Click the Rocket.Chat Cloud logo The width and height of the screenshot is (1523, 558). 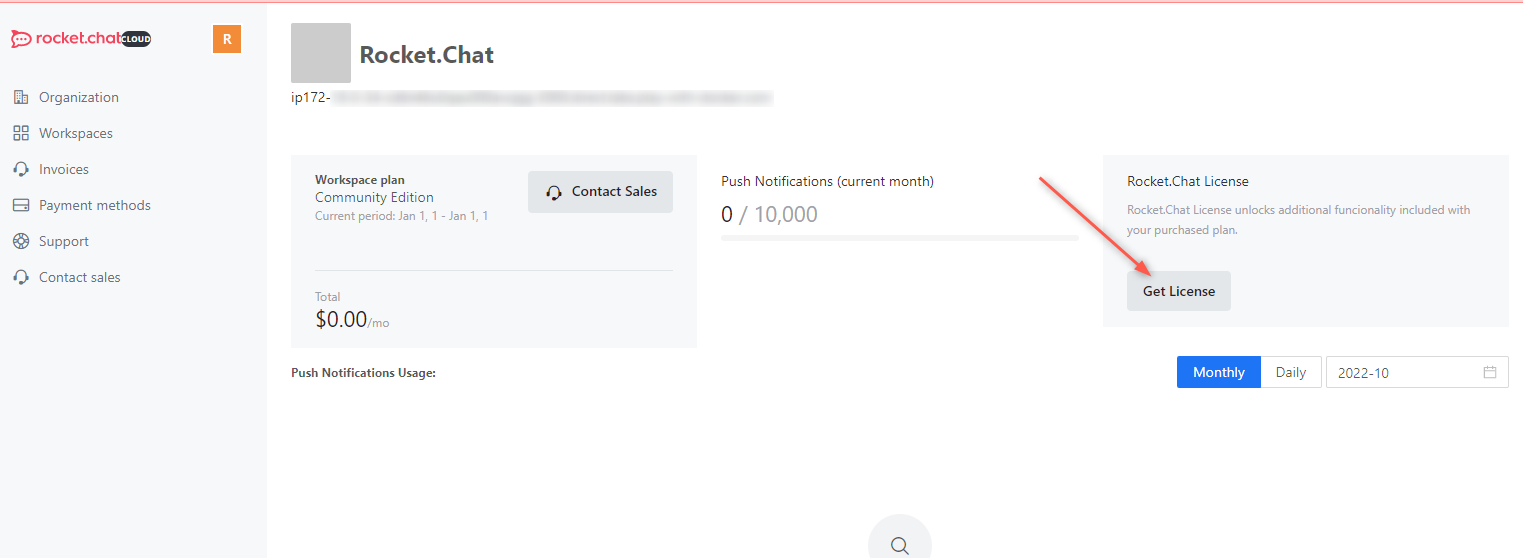[x=81, y=39]
